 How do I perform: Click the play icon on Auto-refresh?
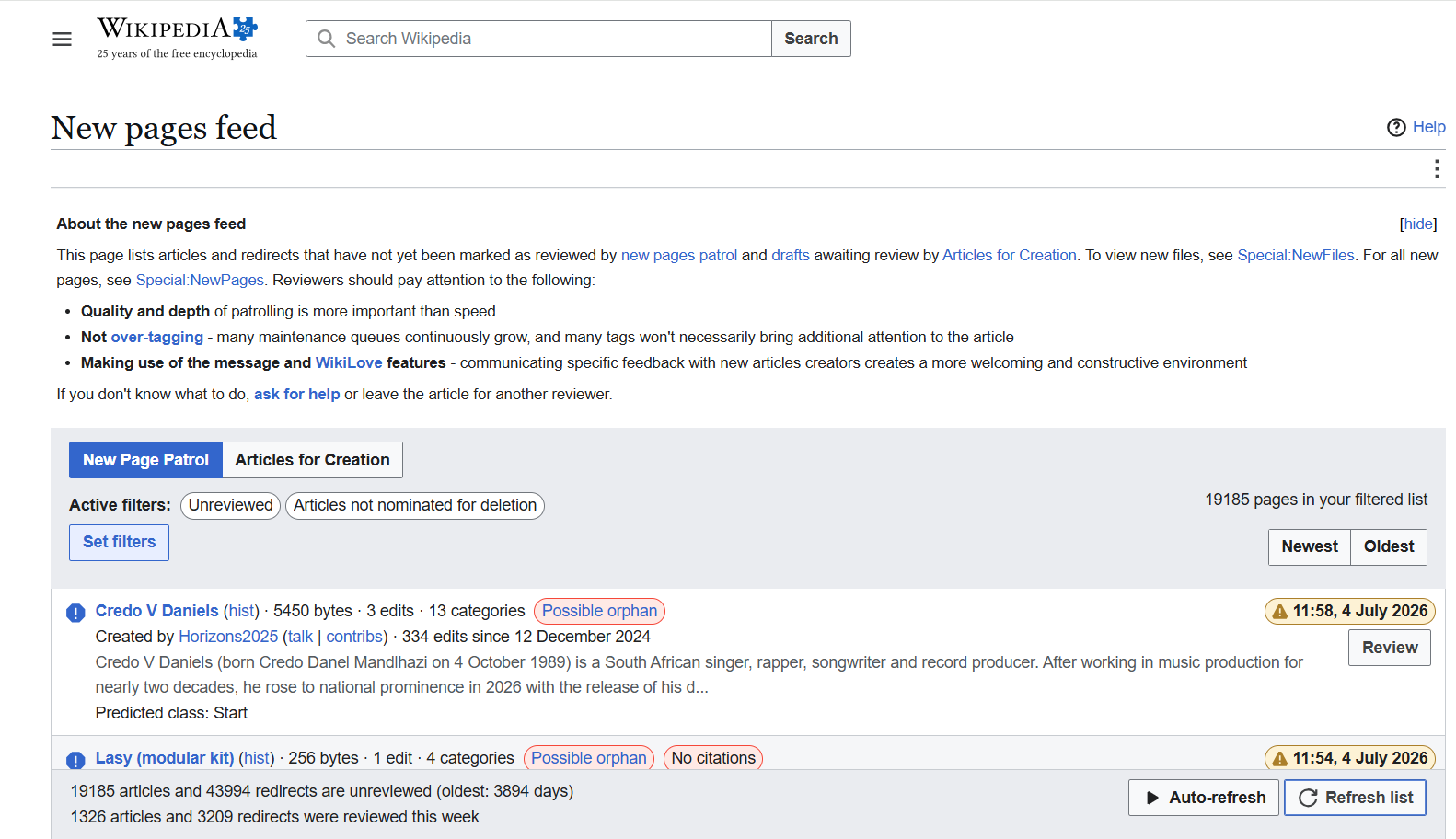tap(1152, 798)
